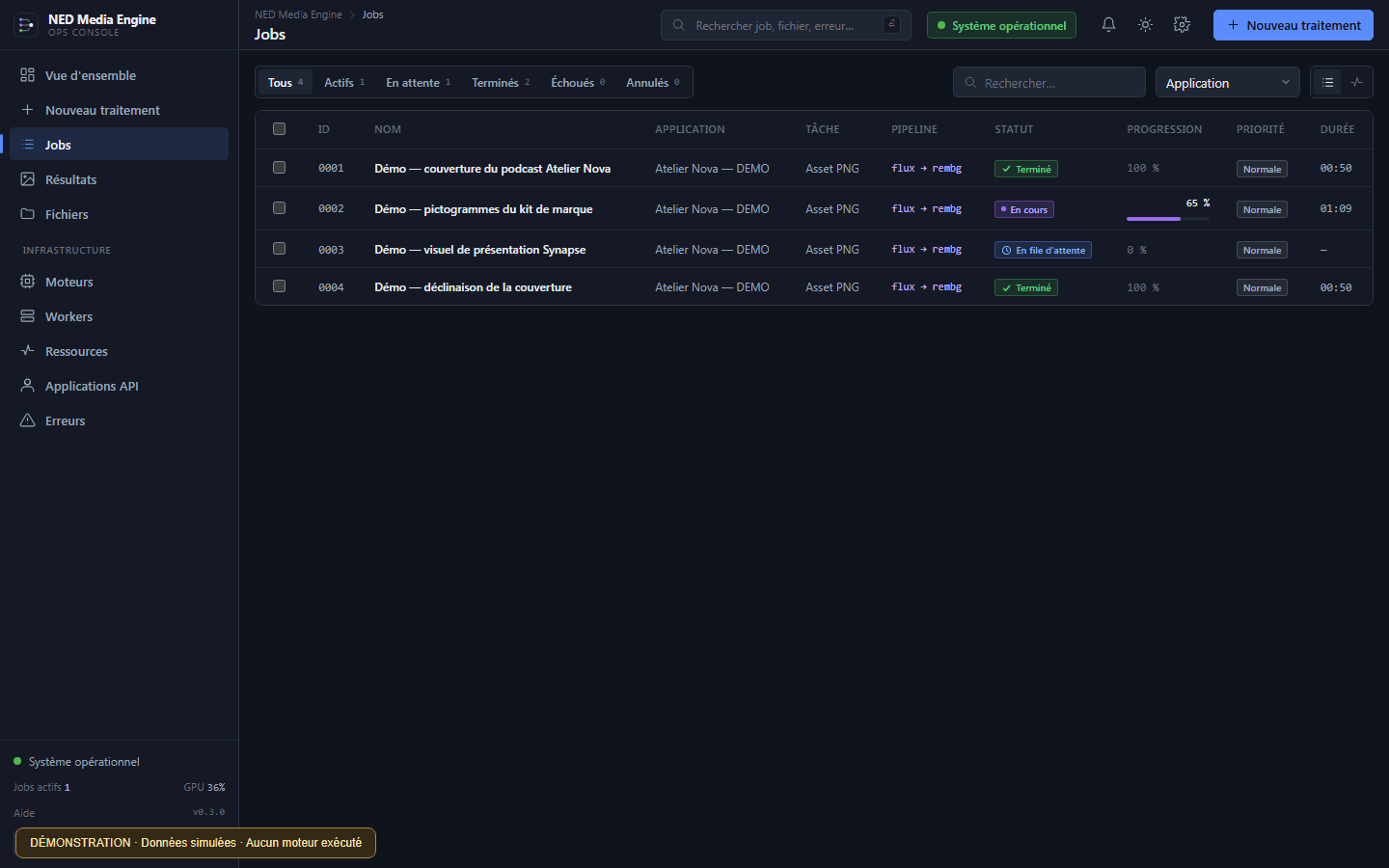1389x868 pixels.
Task: Show the Tous jobs tab
Action: pos(286,83)
